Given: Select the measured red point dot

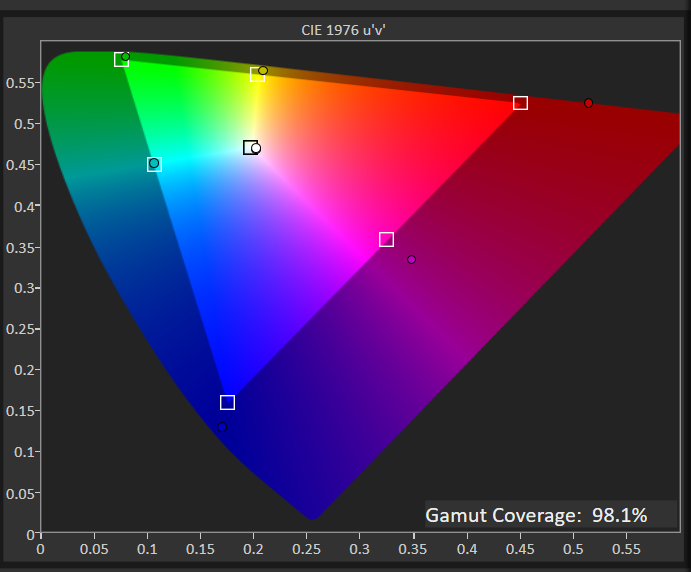Looking at the screenshot, I should [x=588, y=103].
